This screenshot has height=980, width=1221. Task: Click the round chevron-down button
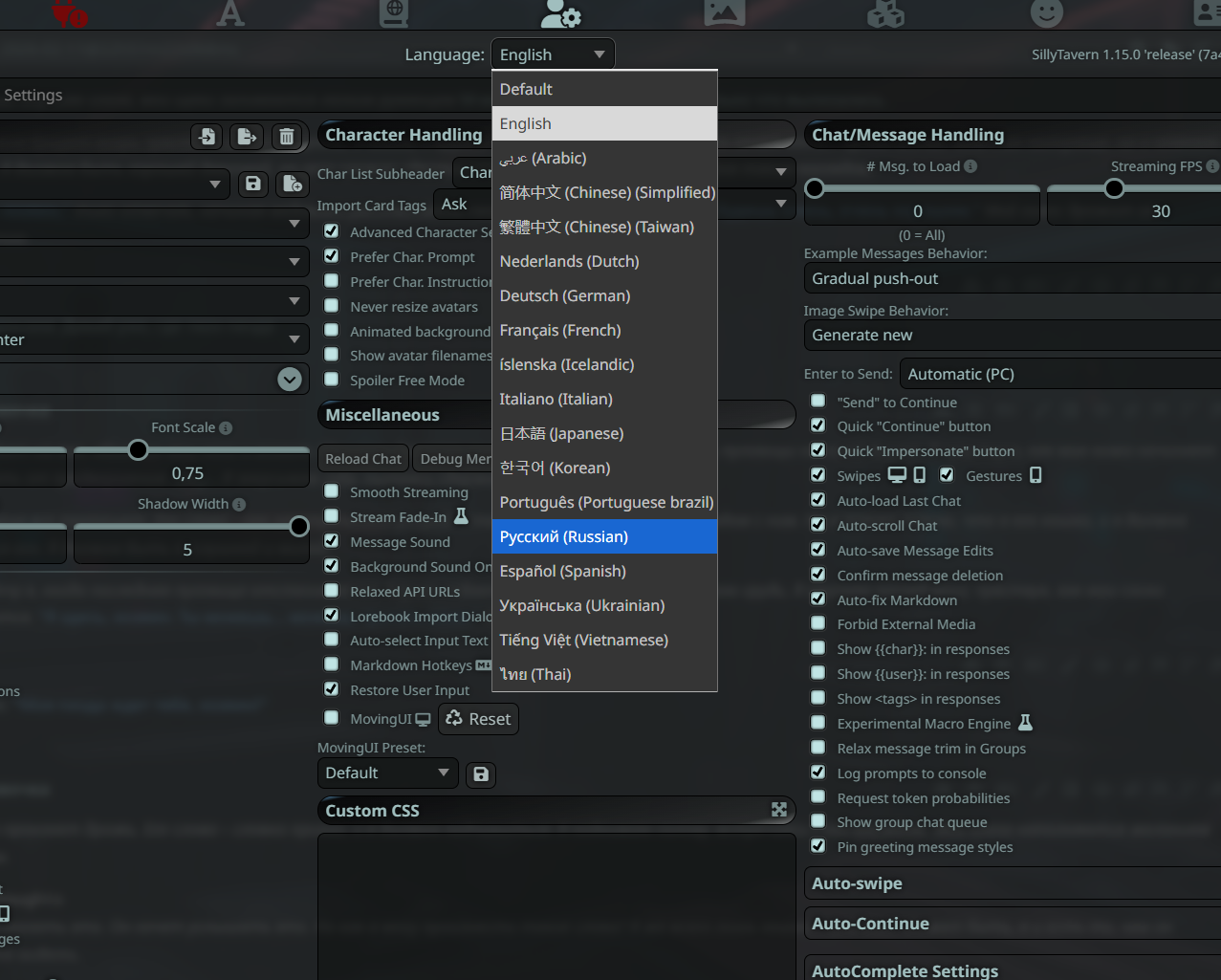pyautogui.click(x=290, y=379)
